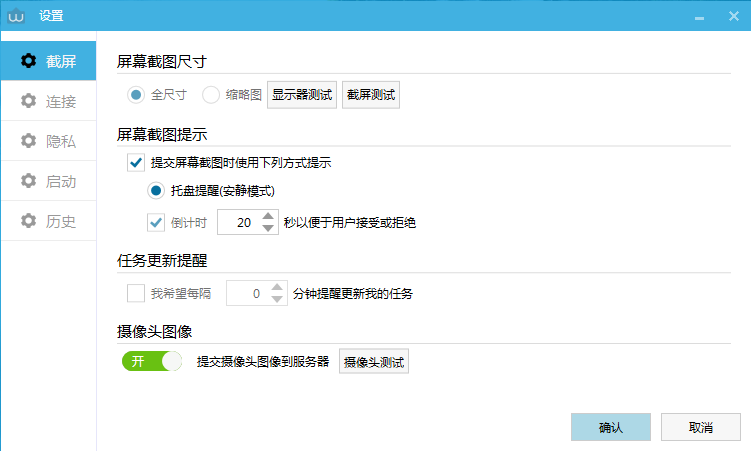Screen dimensions: 751x451
Task: Enable the 我希望每隔 reminder checkbox
Action: coord(136,293)
